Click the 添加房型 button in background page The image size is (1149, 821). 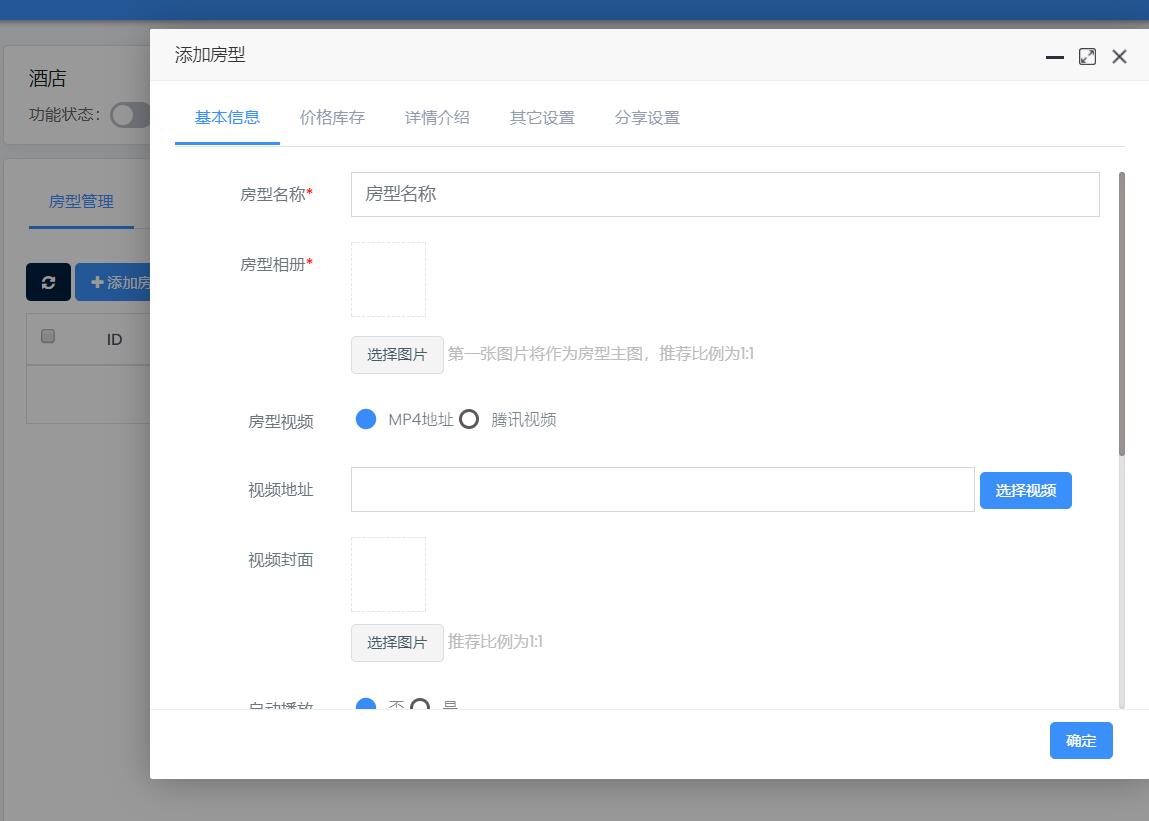coord(113,282)
